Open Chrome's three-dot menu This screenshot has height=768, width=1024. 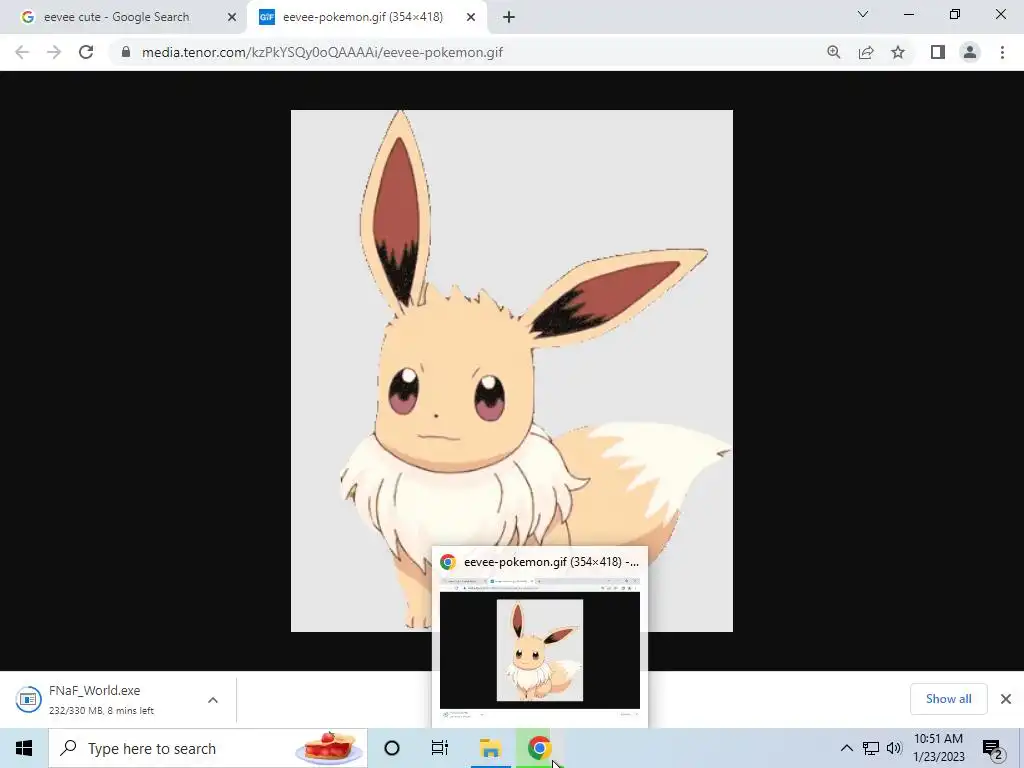pos(1002,52)
